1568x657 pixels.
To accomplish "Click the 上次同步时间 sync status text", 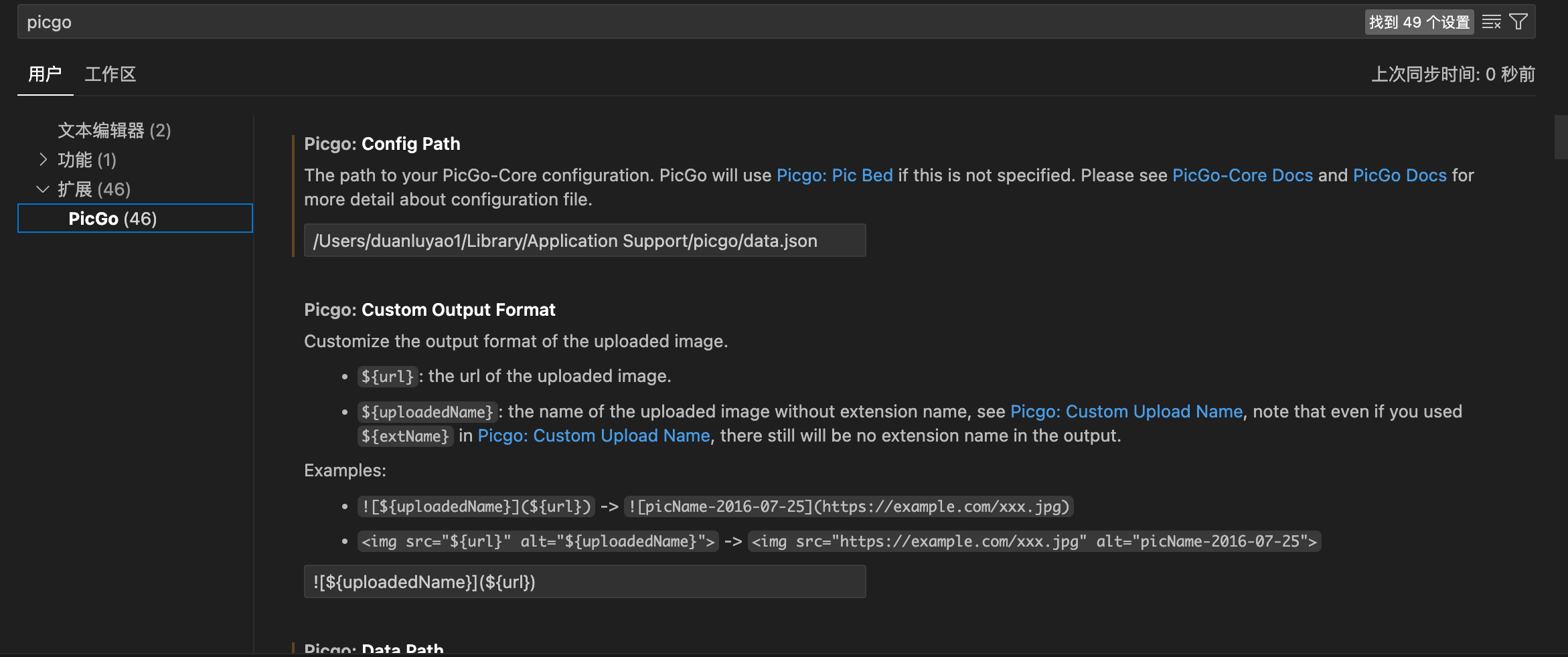I will coord(1453,74).
